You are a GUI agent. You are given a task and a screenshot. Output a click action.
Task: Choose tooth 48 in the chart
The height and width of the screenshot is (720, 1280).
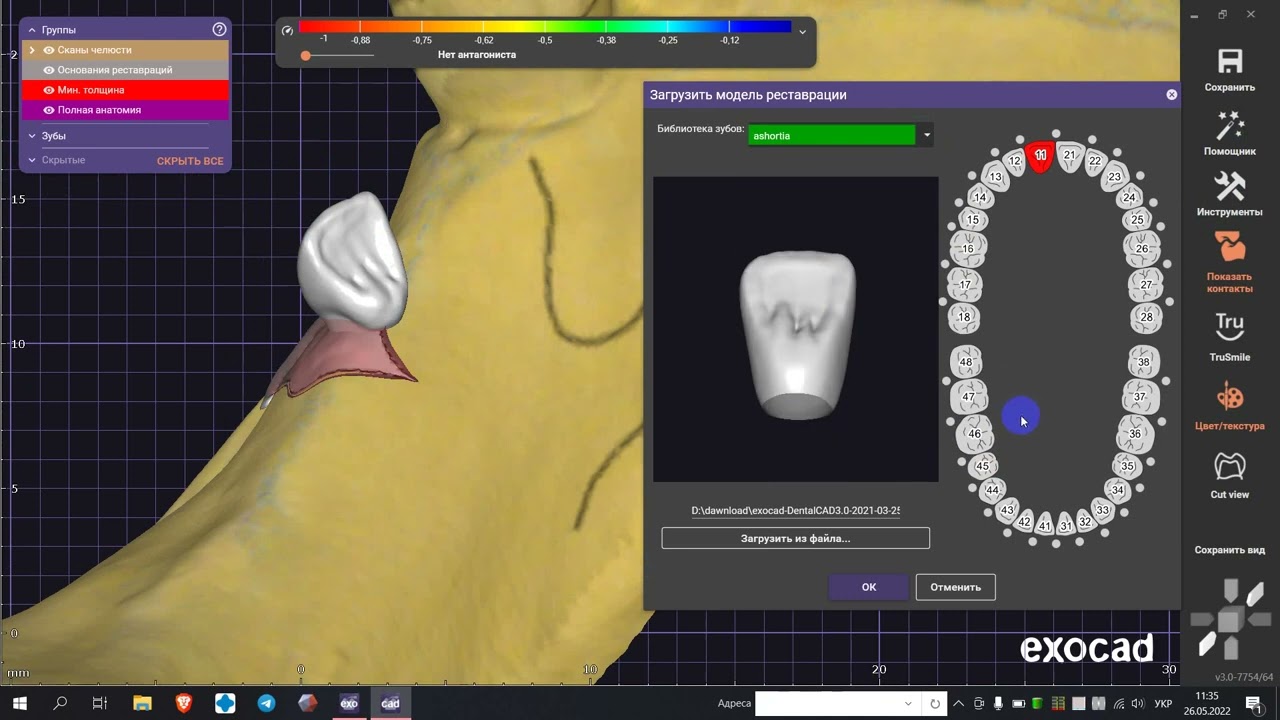966,362
